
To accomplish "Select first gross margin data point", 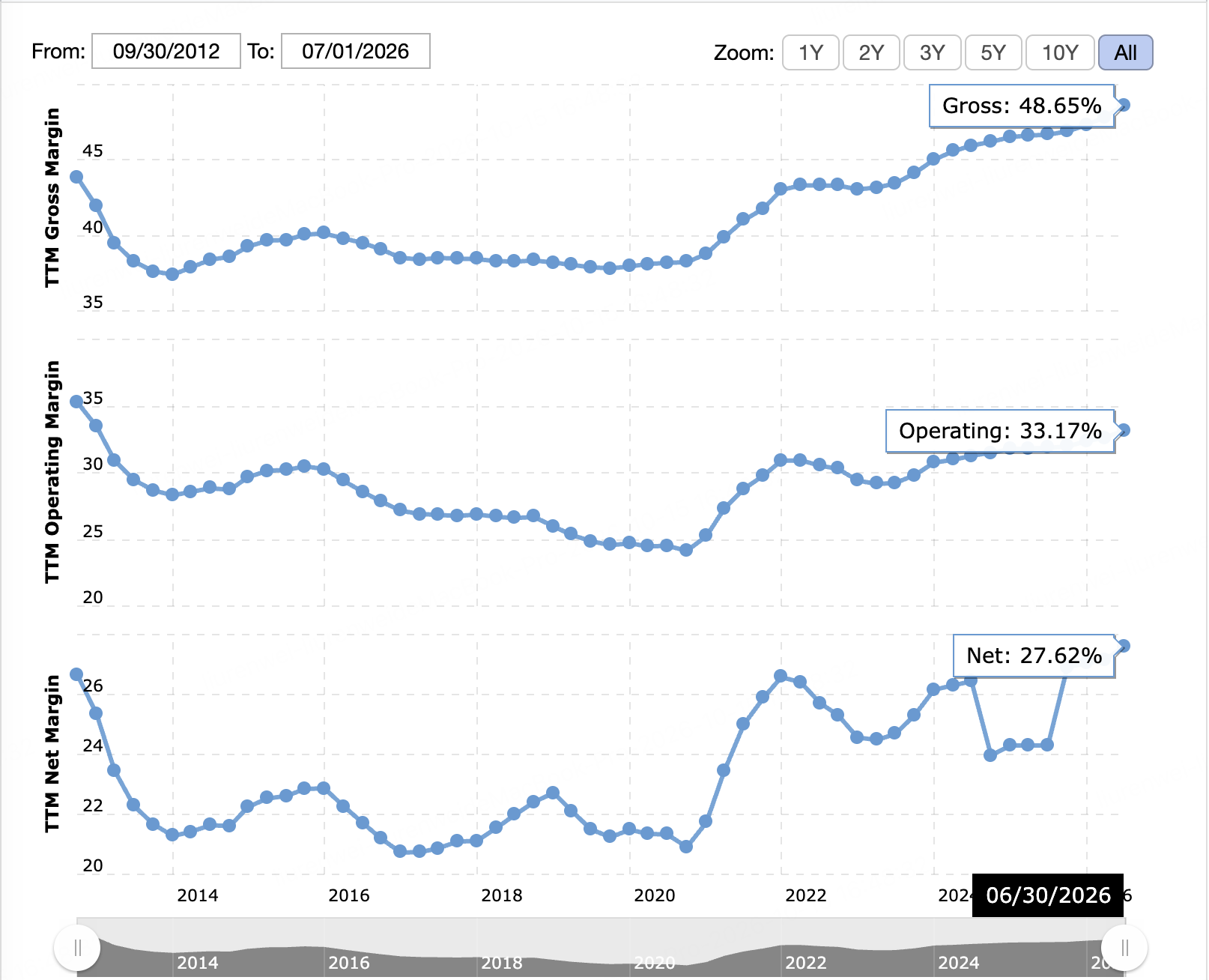I will (x=76, y=177).
